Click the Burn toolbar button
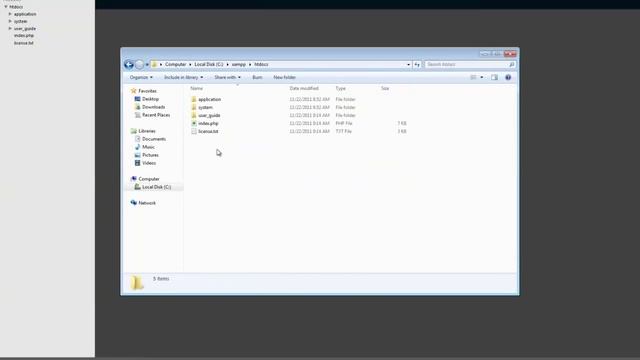The image size is (640, 360). [257, 77]
